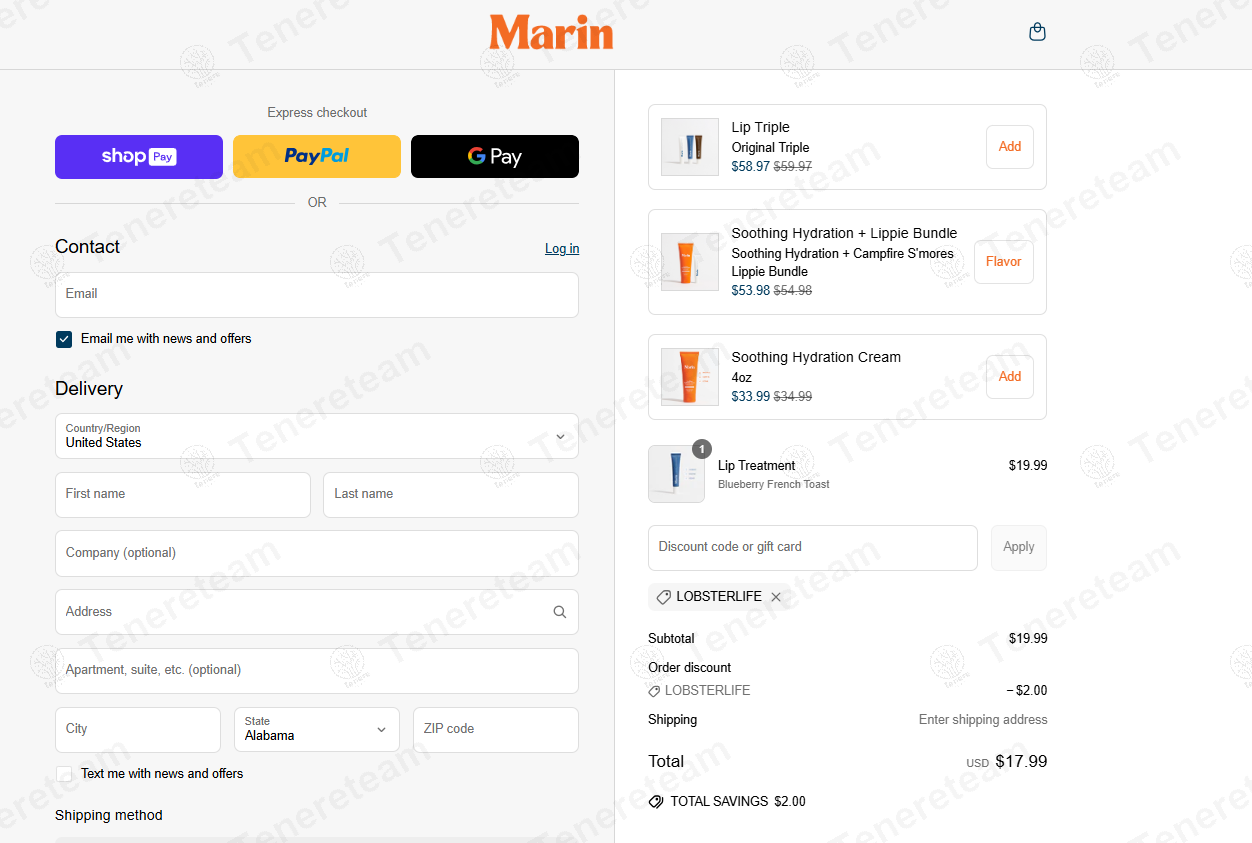This screenshot has width=1252, height=843.
Task: Click the Delivery heading
Action: [x=89, y=389]
